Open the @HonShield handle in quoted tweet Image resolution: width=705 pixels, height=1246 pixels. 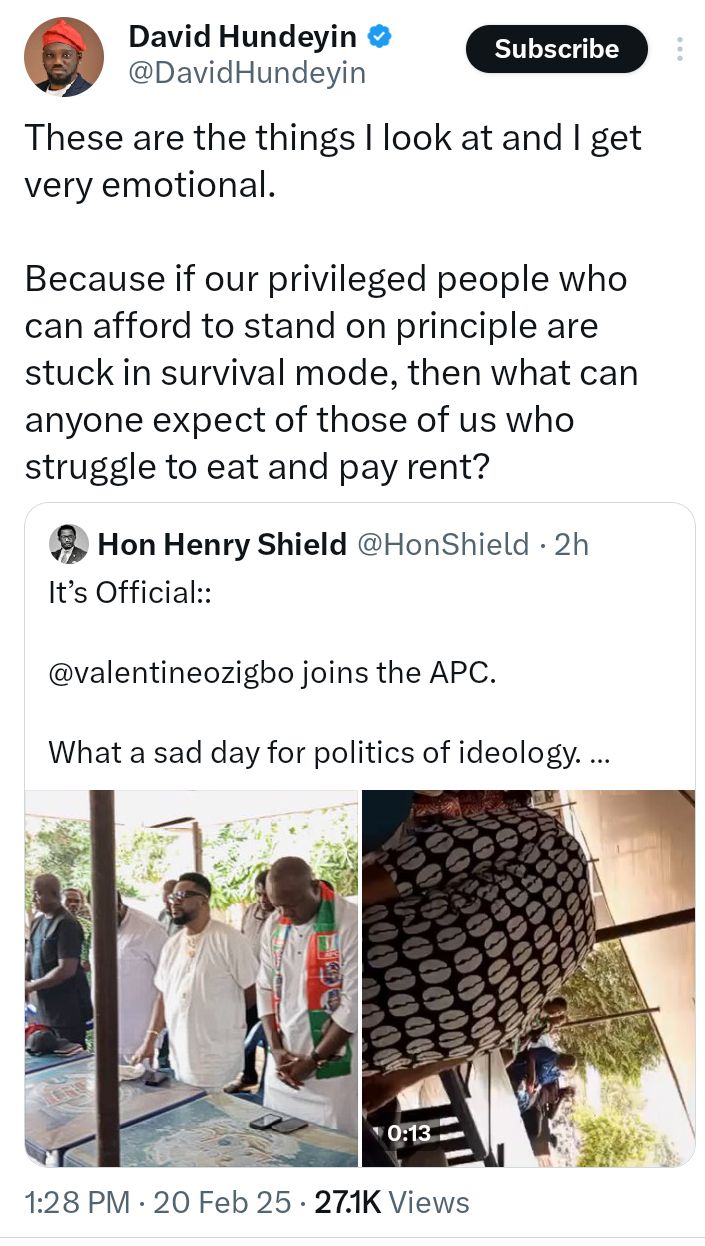coord(442,544)
